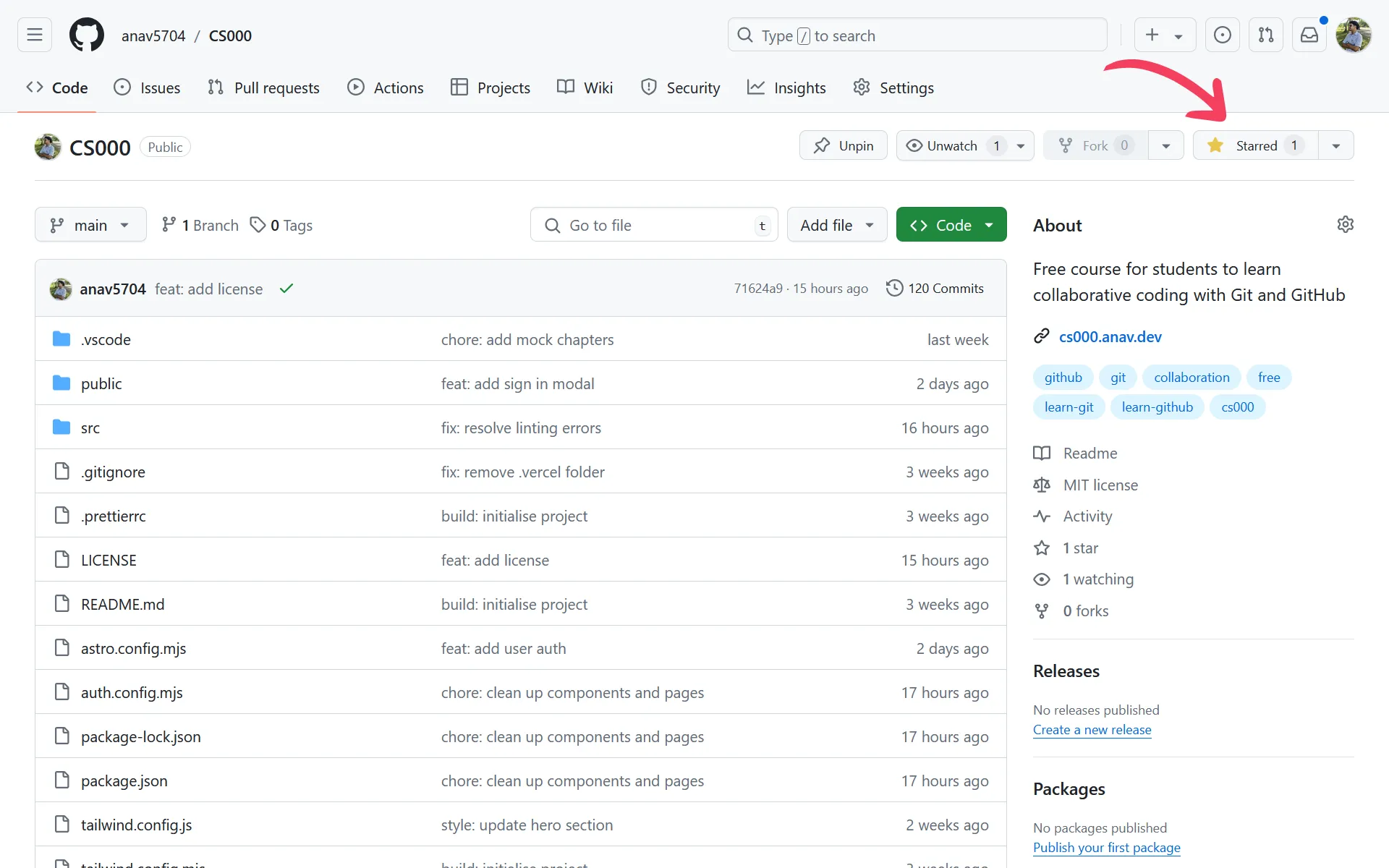Open the Projects tab
The image size is (1389, 868).
tap(490, 88)
